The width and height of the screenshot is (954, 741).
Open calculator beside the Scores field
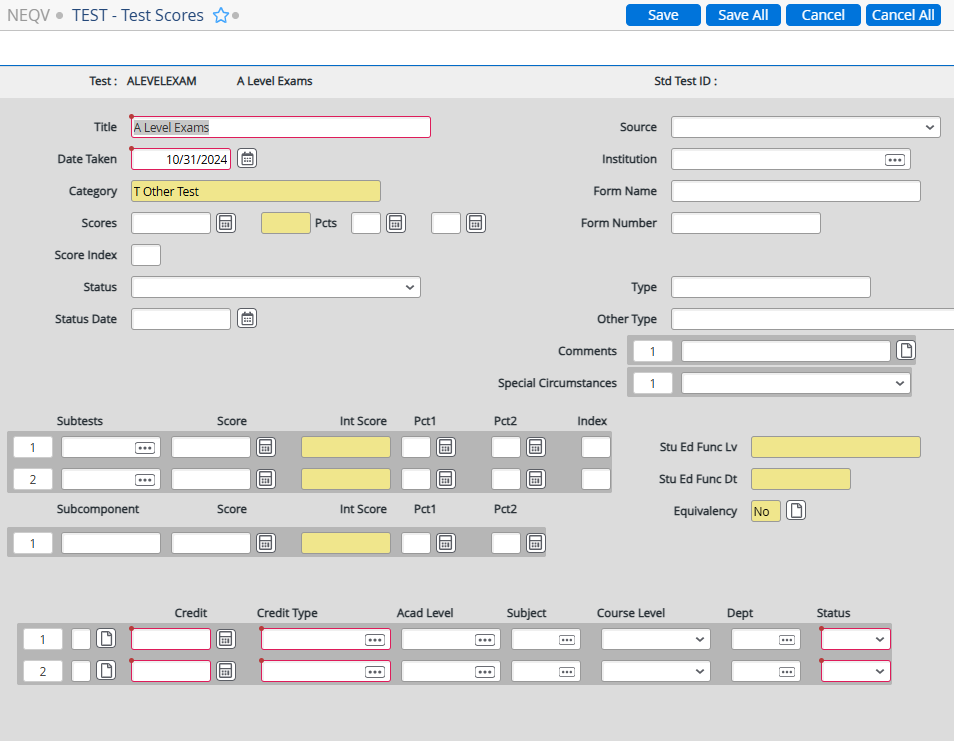click(226, 223)
